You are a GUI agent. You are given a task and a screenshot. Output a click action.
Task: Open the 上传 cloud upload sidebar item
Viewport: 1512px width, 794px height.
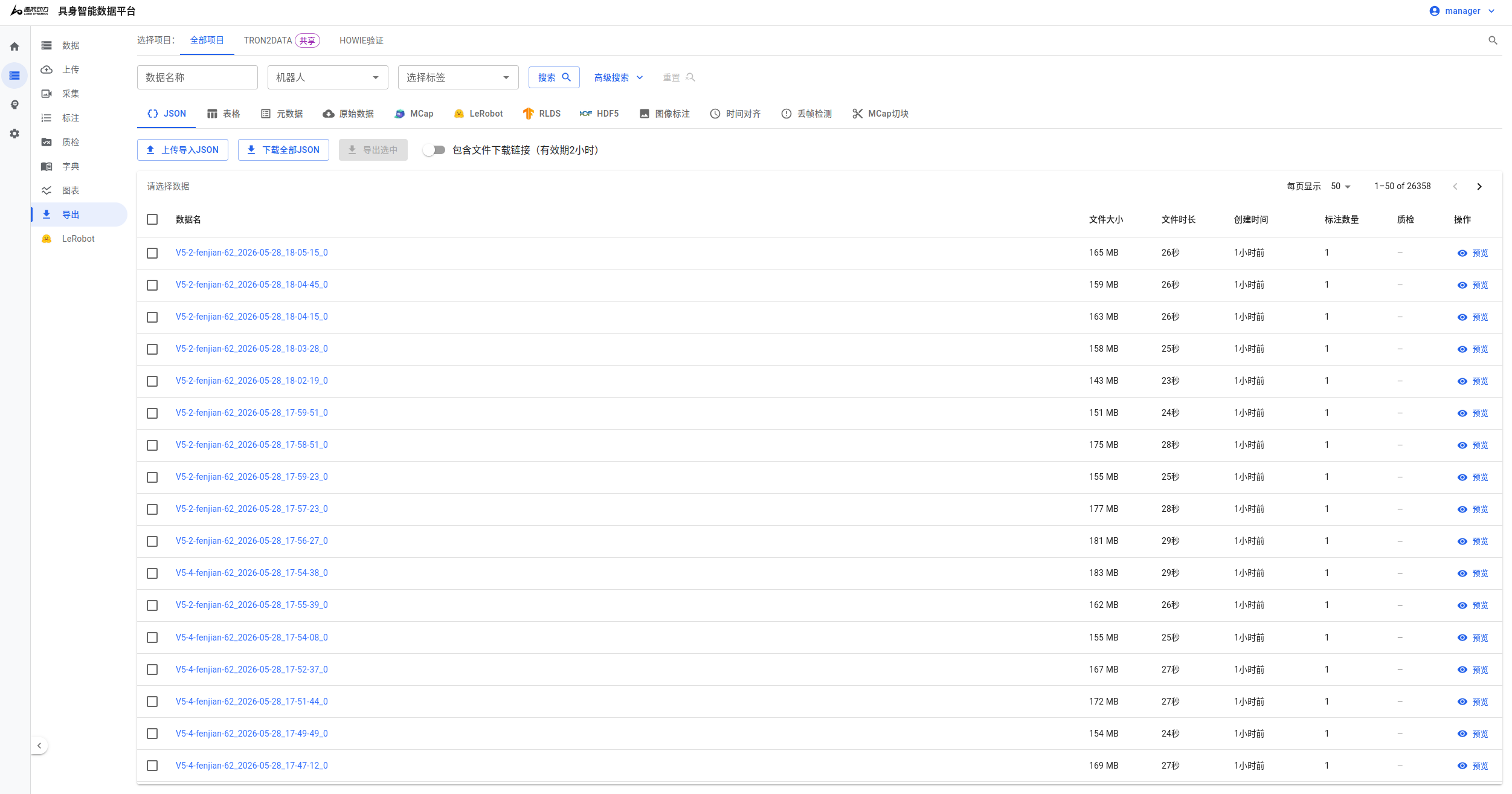(79, 69)
